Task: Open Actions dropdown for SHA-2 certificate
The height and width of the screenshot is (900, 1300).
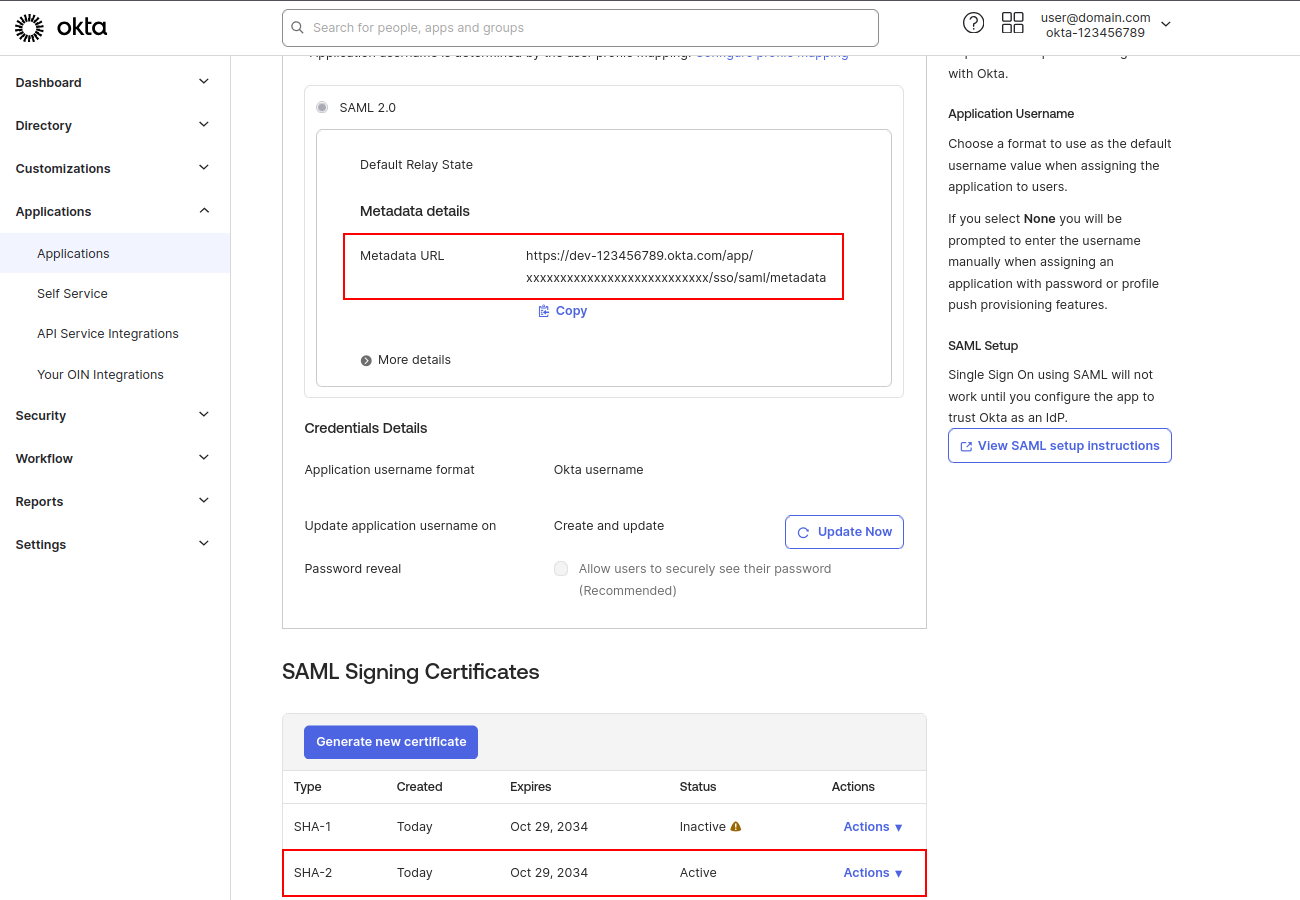Action: pos(873,873)
